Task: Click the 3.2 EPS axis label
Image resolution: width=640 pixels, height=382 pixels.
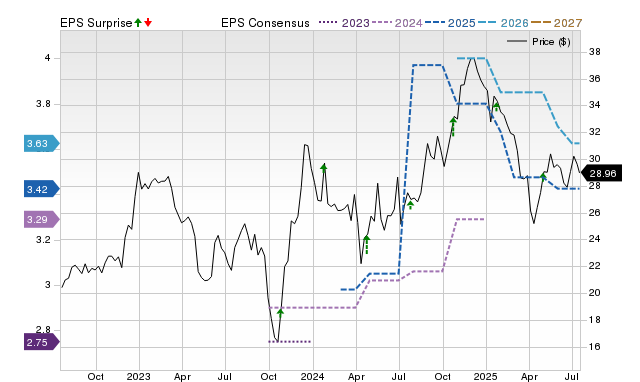Action: 43,240
